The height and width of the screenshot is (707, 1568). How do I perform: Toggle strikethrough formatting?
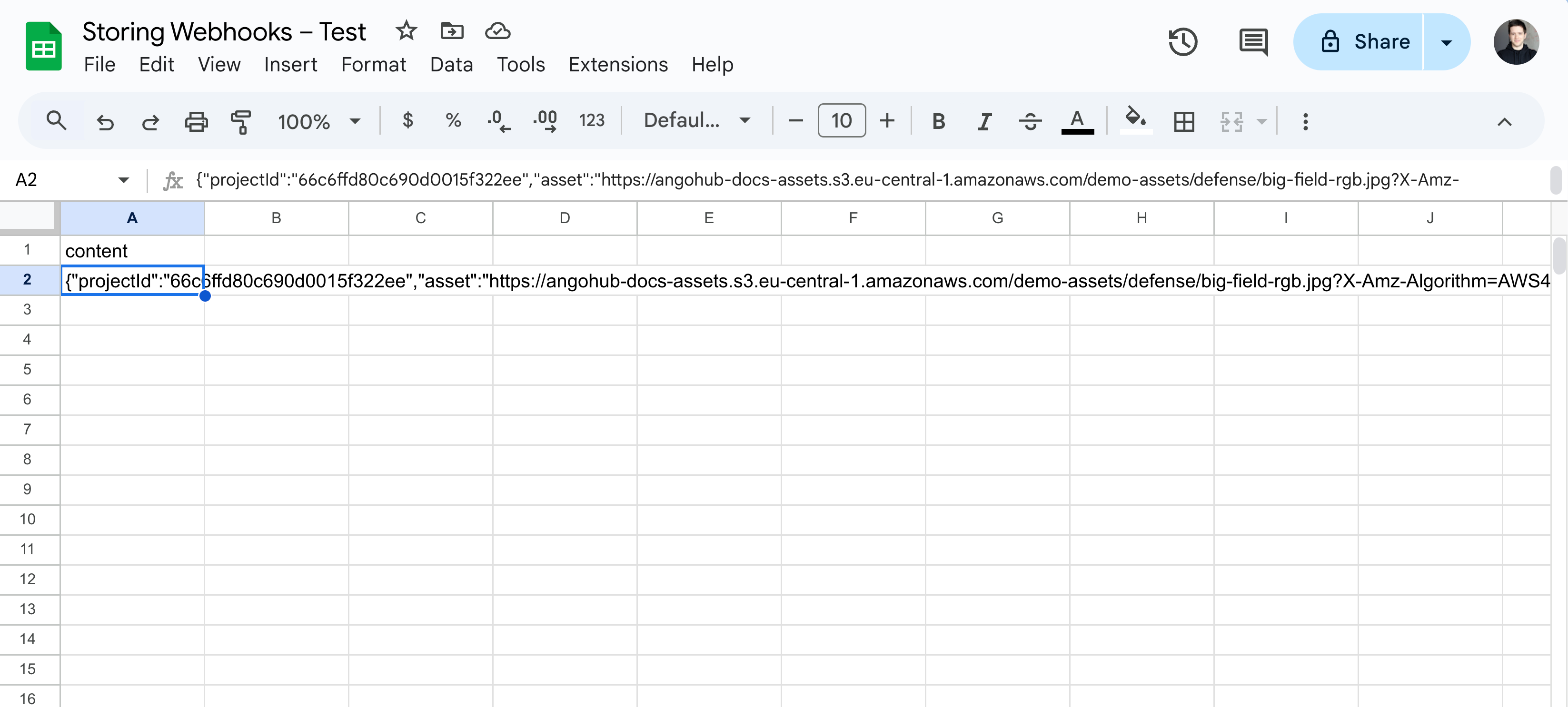(1030, 121)
